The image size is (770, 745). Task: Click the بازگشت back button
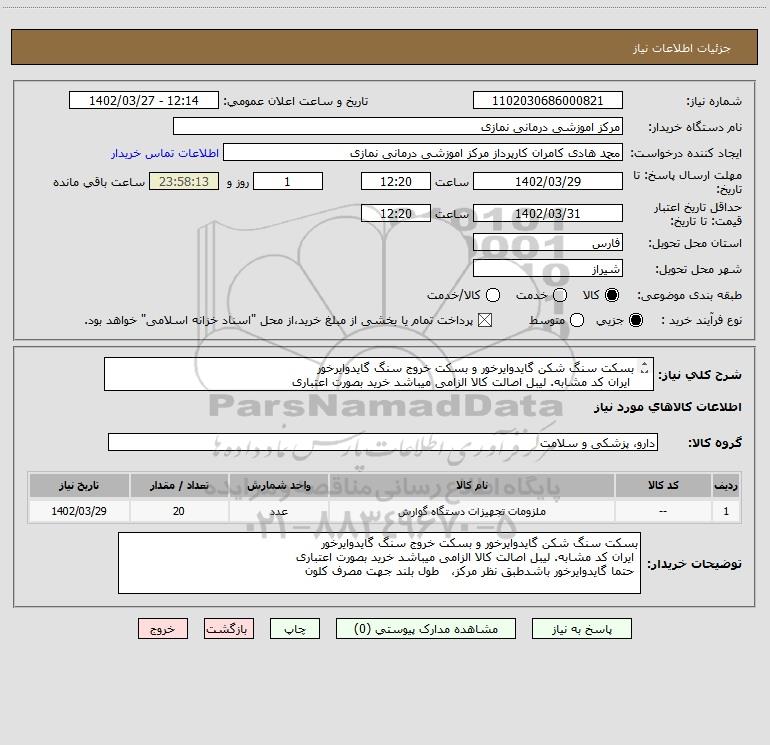coord(229,629)
